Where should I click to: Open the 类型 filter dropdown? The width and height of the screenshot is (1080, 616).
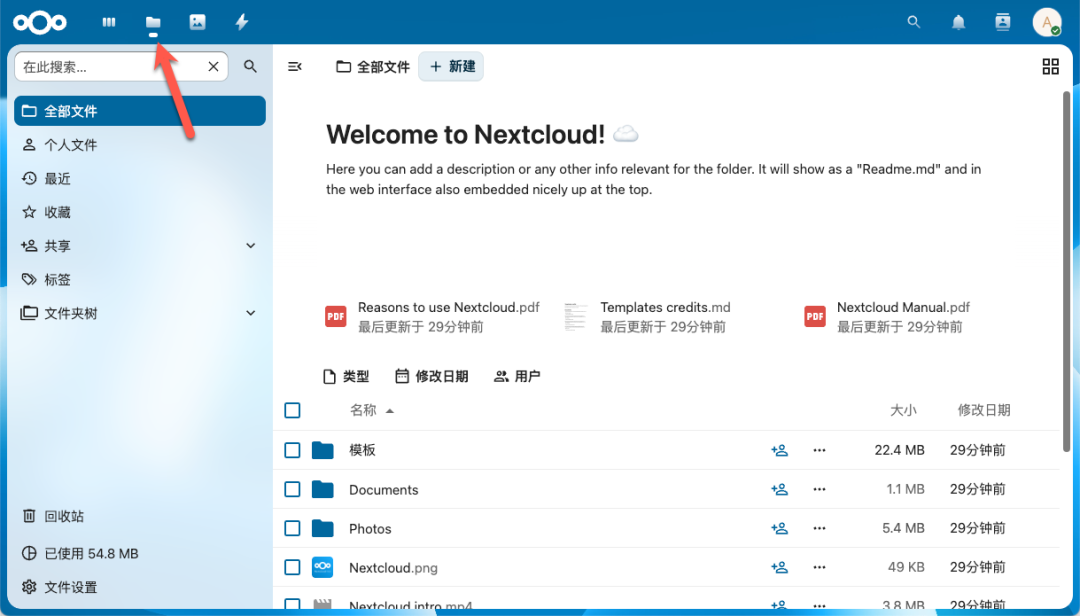tap(345, 376)
